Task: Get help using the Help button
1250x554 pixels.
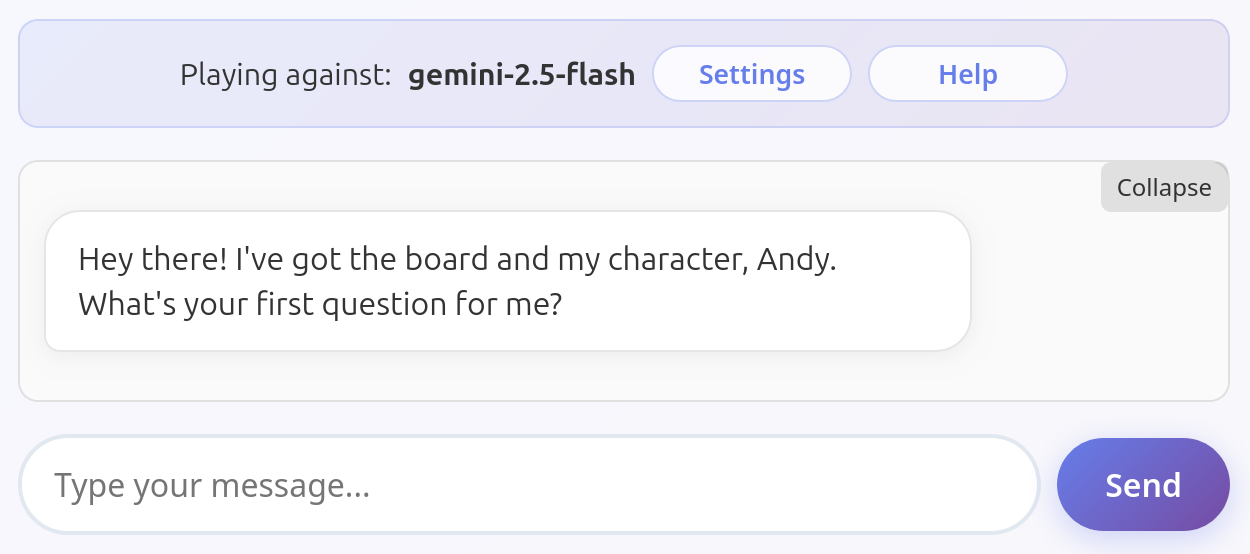Action: pyautogui.click(x=967, y=74)
